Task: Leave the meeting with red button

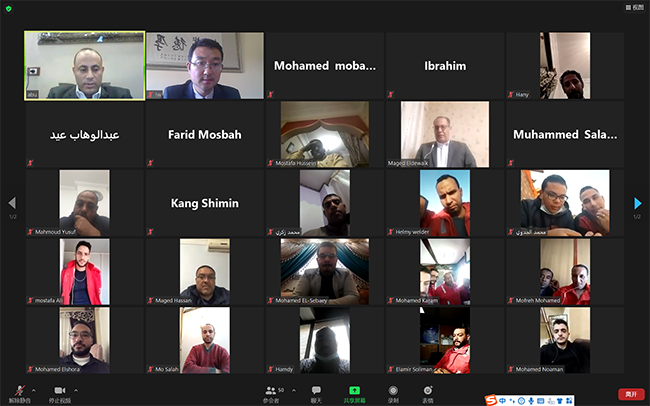Action: point(631,394)
